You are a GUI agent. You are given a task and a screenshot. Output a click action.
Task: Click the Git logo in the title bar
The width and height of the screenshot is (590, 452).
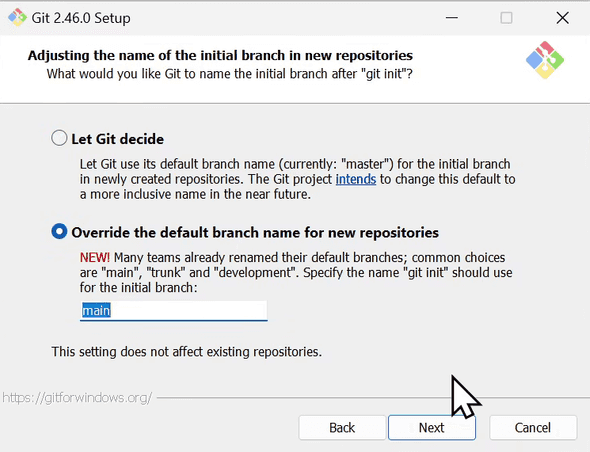(x=17, y=18)
